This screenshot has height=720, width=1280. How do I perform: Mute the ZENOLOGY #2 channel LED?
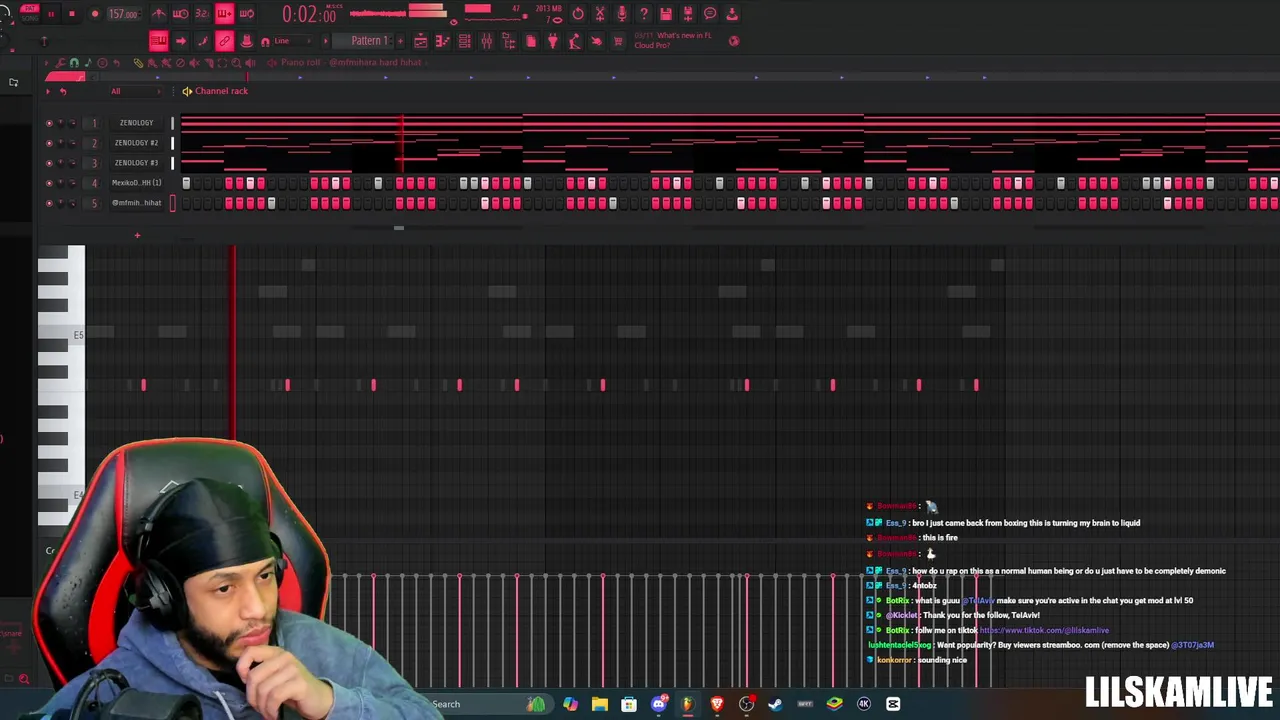49,143
